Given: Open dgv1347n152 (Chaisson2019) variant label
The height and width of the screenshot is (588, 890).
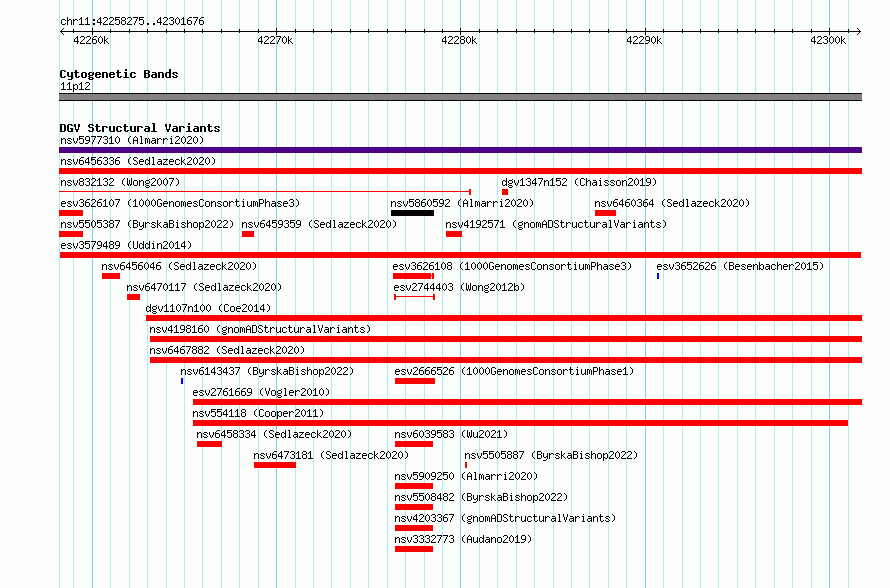Looking at the screenshot, I should pos(579,182).
